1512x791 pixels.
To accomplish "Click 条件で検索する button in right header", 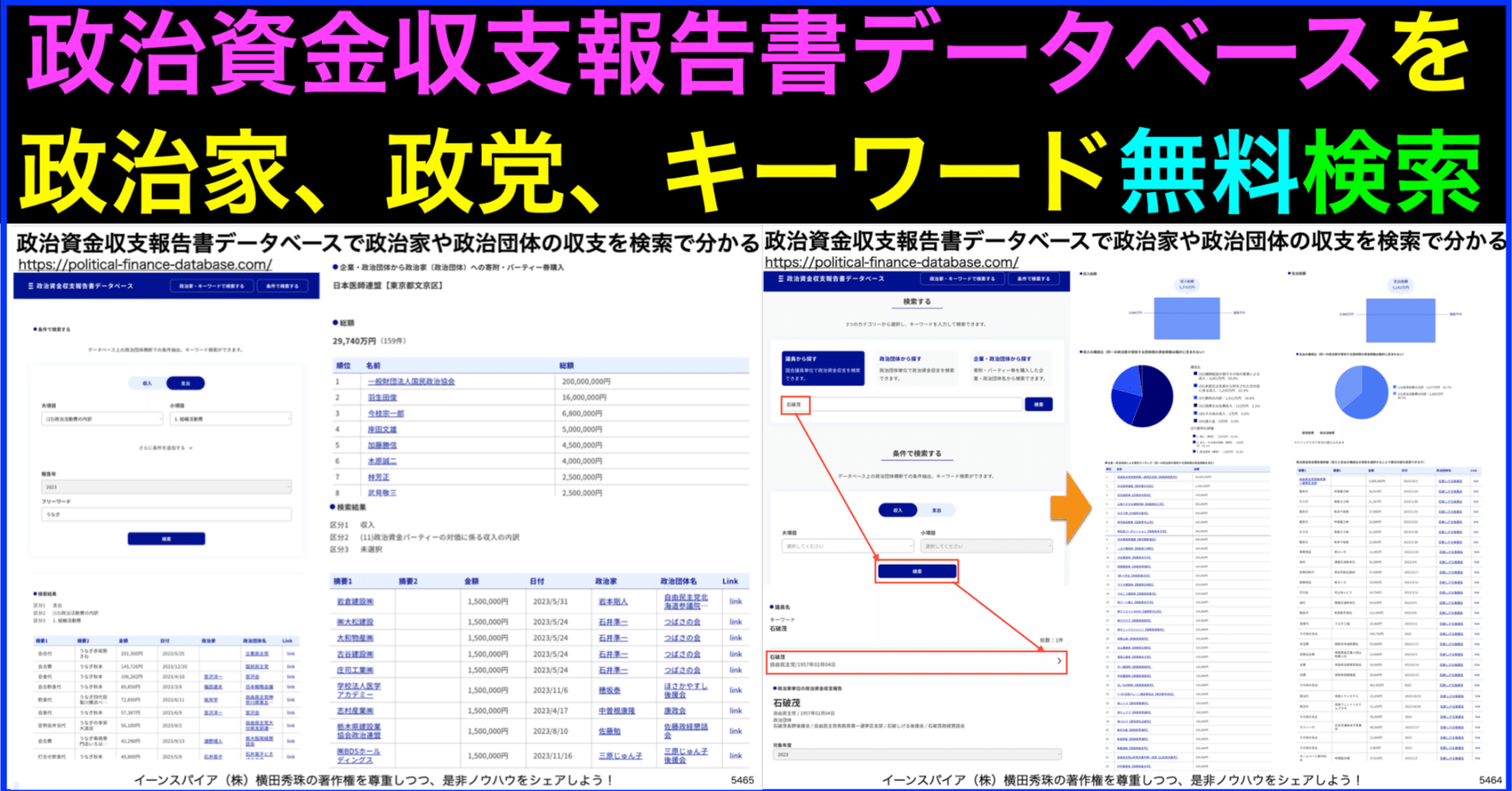I will tap(1033, 279).
